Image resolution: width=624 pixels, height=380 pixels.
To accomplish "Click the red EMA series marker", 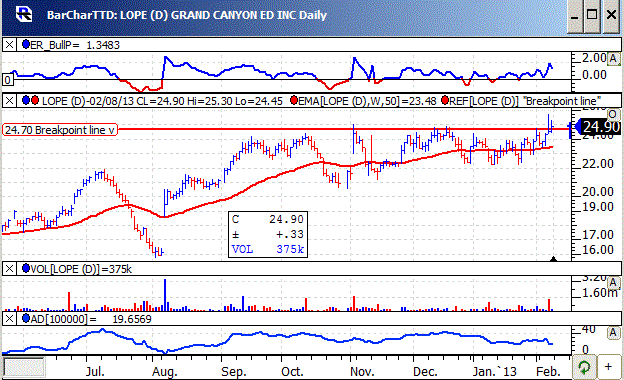I will pos(294,100).
